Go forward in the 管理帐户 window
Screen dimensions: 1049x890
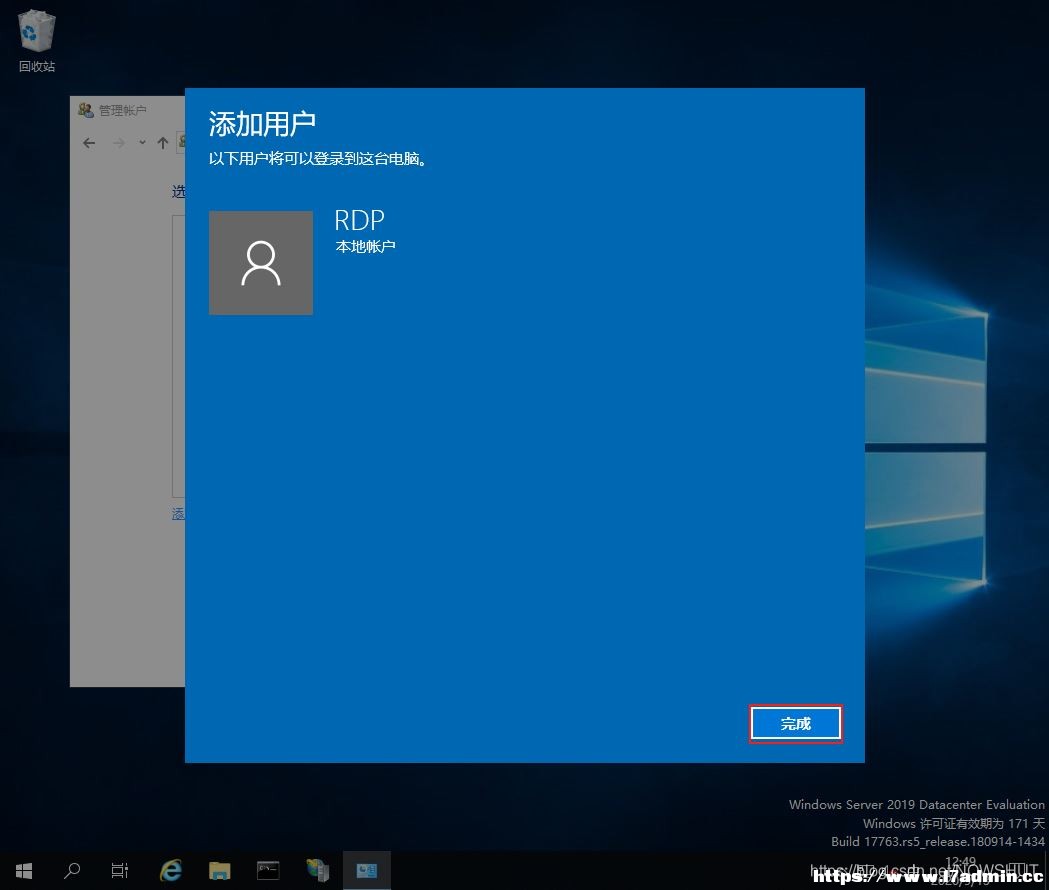click(x=119, y=143)
